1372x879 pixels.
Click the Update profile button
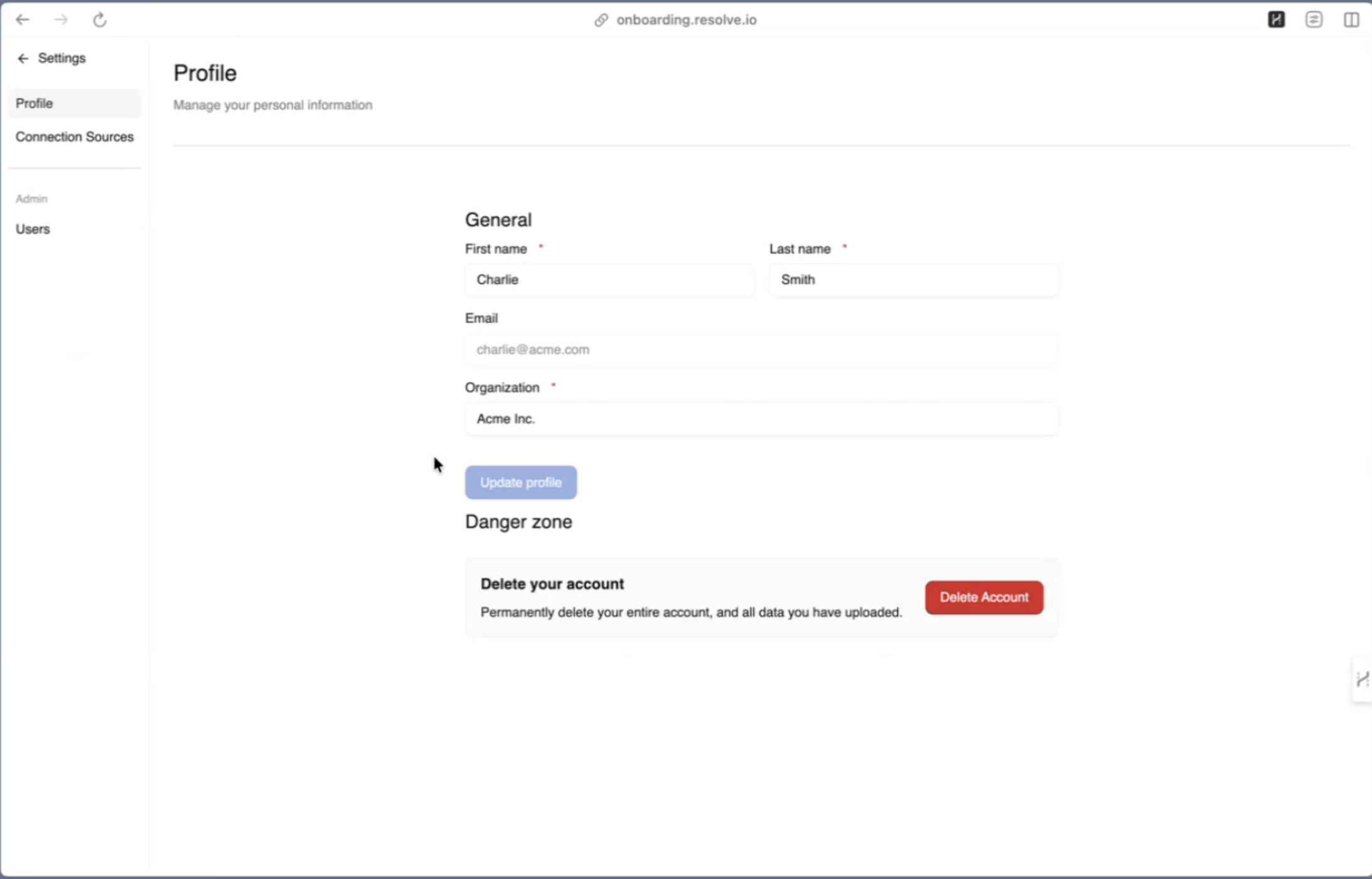point(520,482)
